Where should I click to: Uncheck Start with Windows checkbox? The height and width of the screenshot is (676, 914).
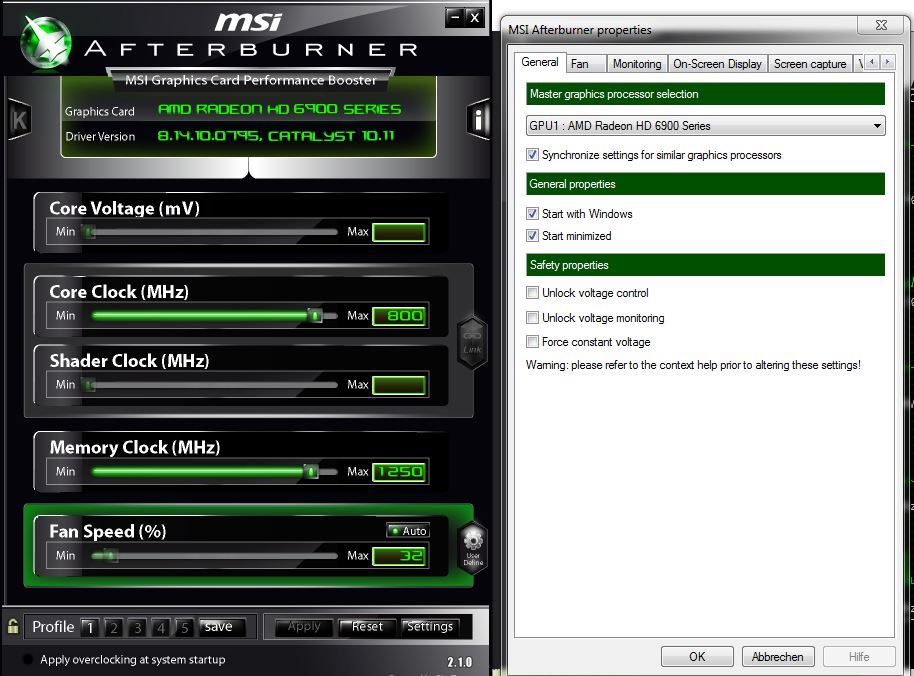532,213
